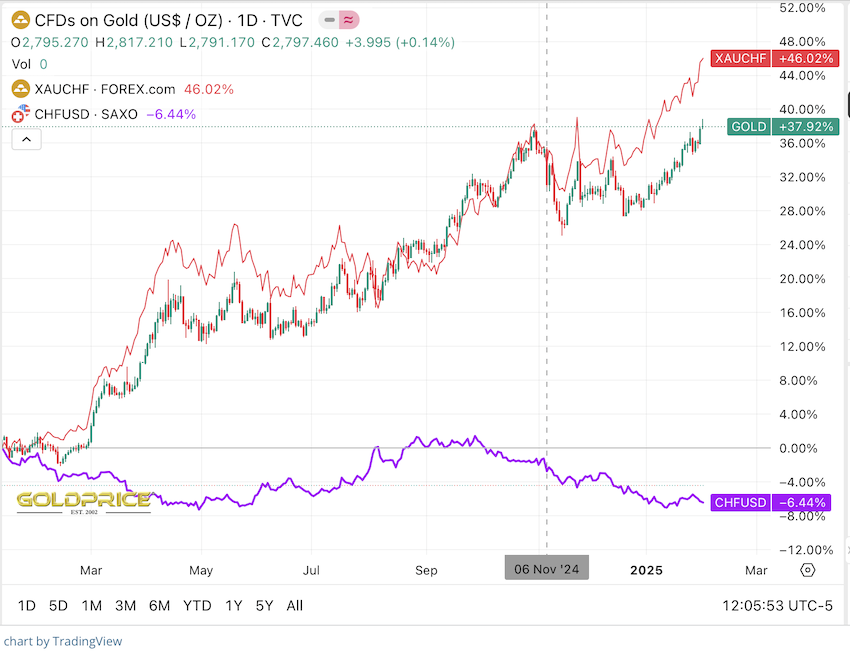Screen dimensions: 850x656
Task: Select the 1Y time range
Action: point(234,606)
